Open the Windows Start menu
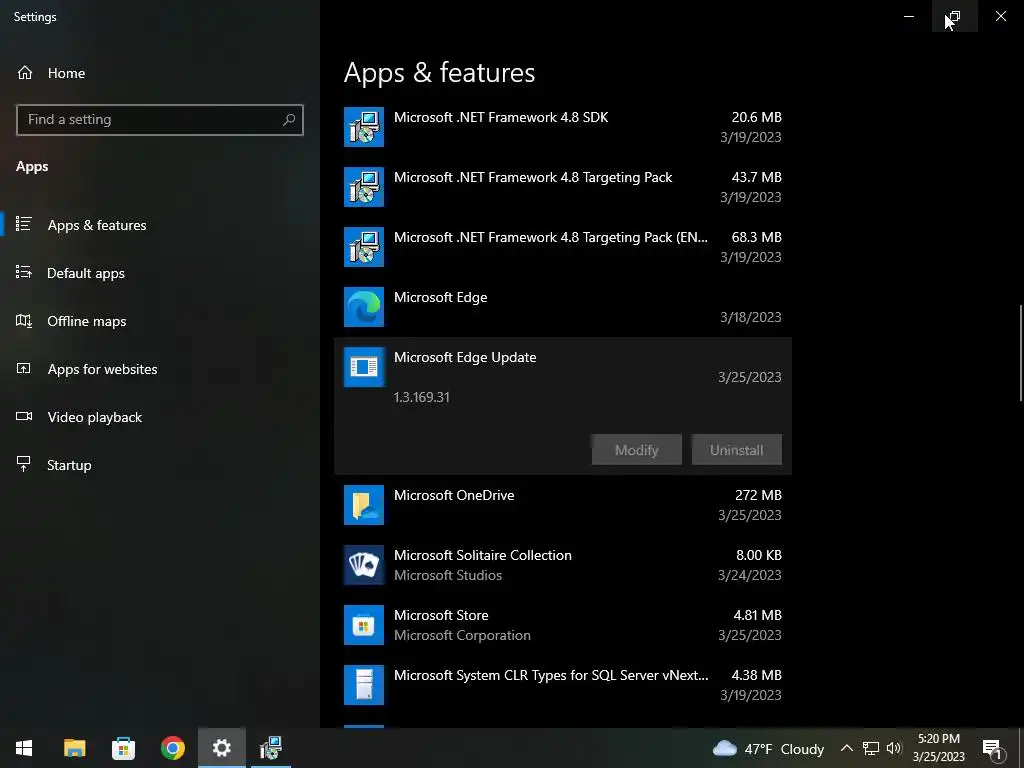1024x768 pixels. (24, 748)
